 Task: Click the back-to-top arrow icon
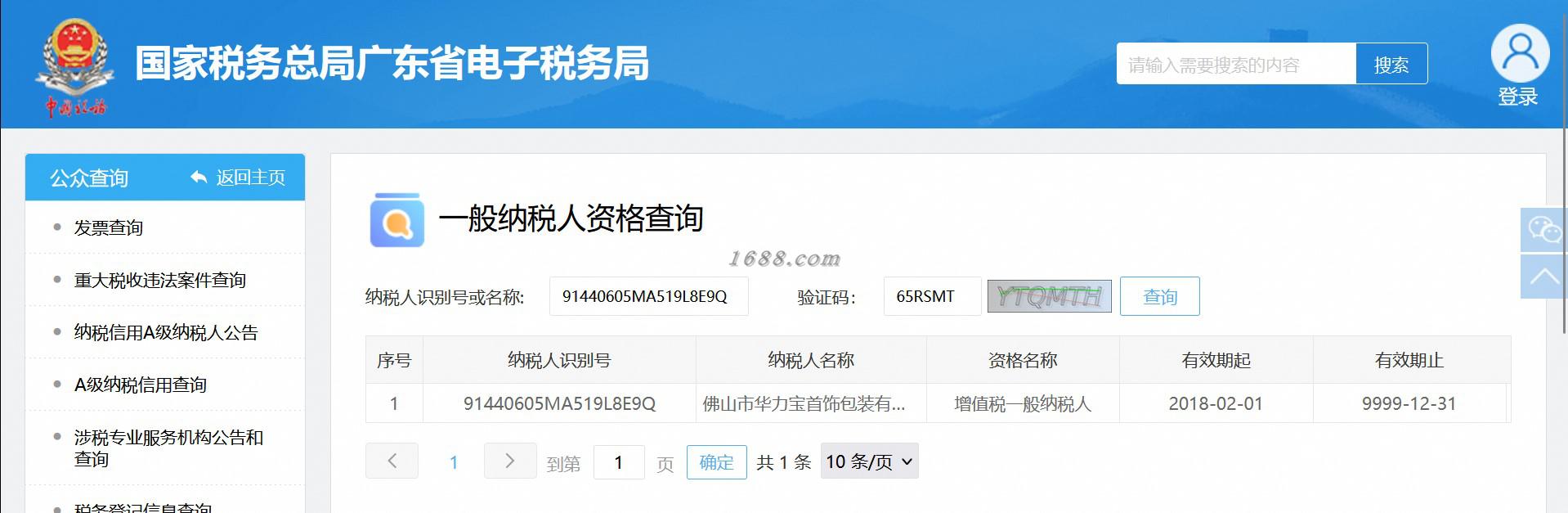(1543, 277)
